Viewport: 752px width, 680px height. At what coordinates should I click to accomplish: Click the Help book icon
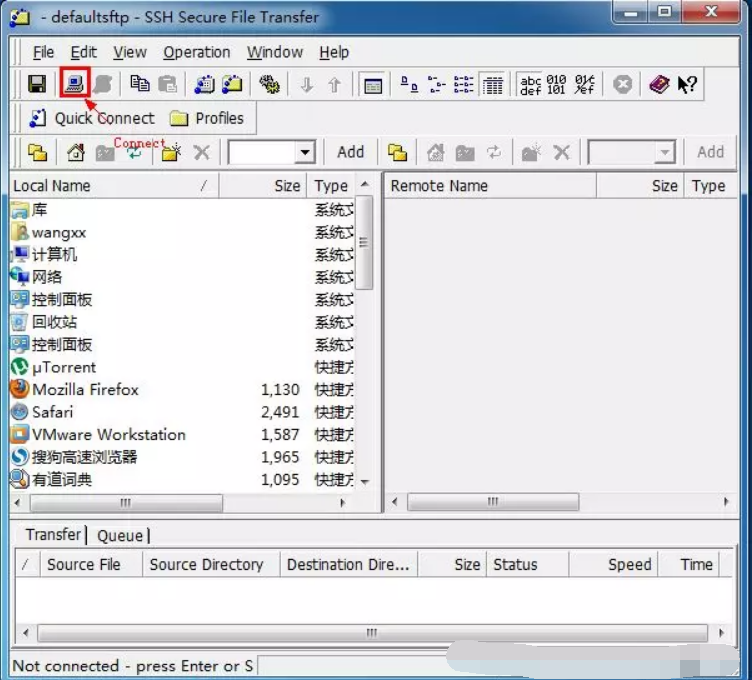pos(658,85)
